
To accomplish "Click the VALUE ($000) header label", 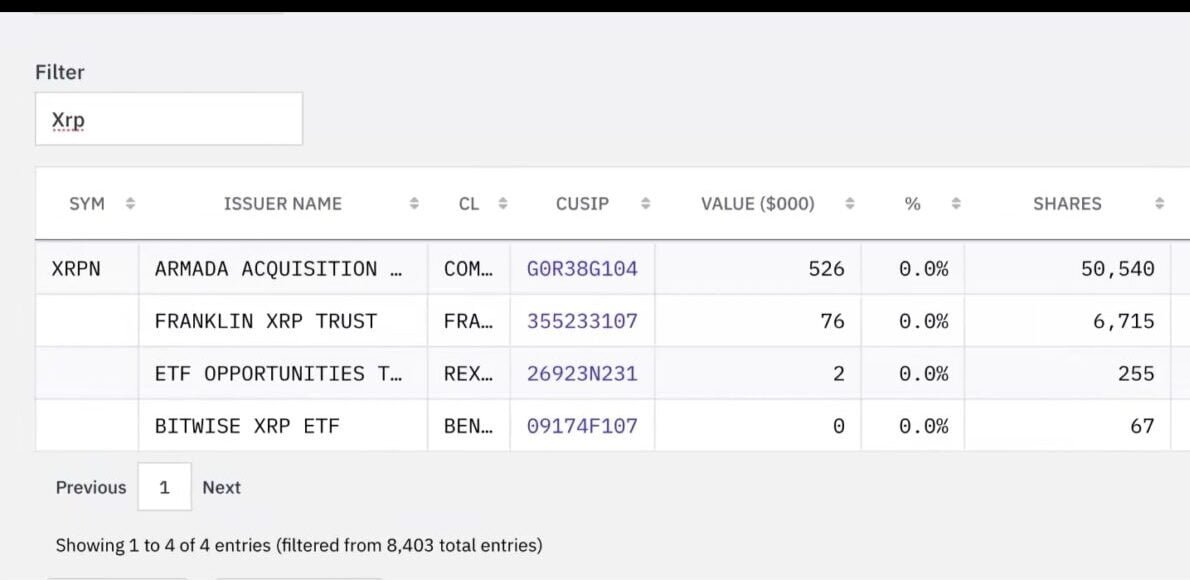I will [757, 203].
